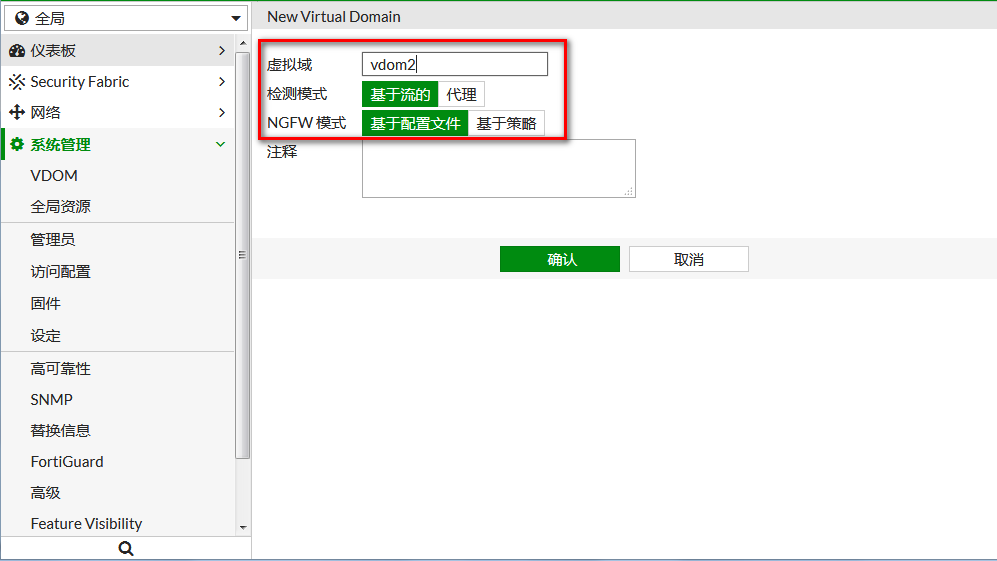Click the 确认 button
This screenshot has height=561, width=997.
(560, 259)
